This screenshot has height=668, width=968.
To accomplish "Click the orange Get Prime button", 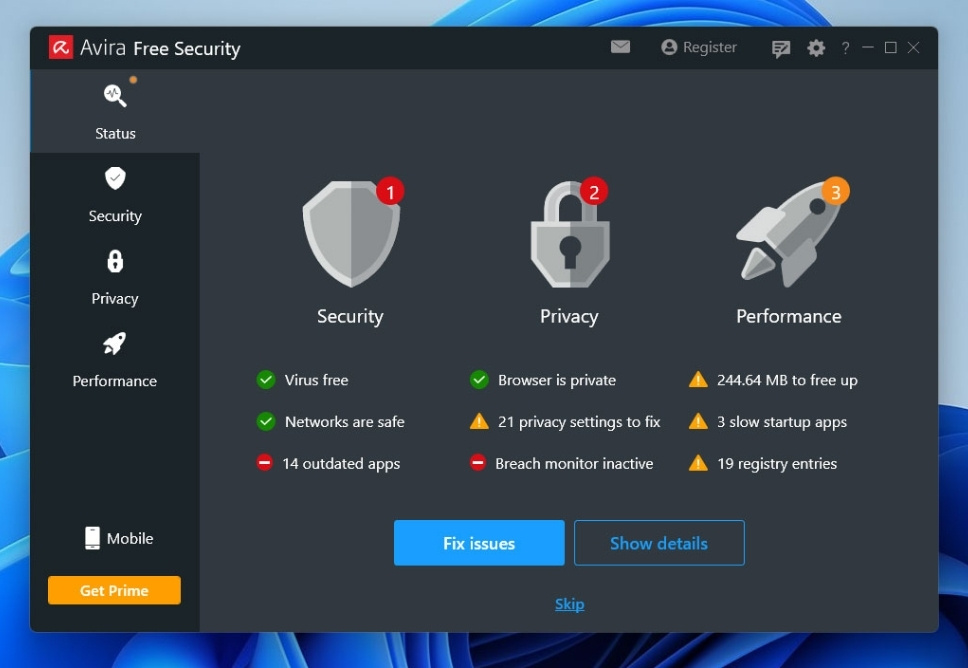I will click(x=114, y=590).
